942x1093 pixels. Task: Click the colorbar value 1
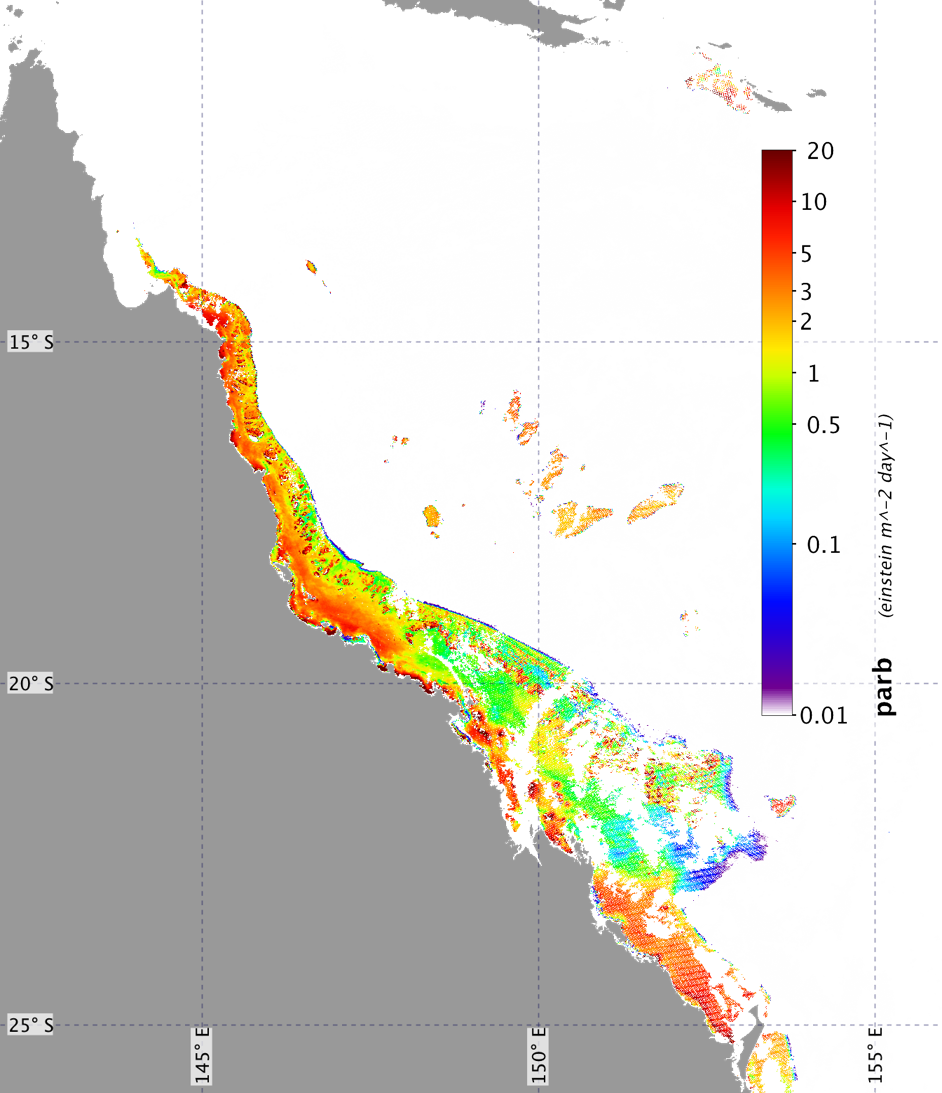click(x=813, y=374)
